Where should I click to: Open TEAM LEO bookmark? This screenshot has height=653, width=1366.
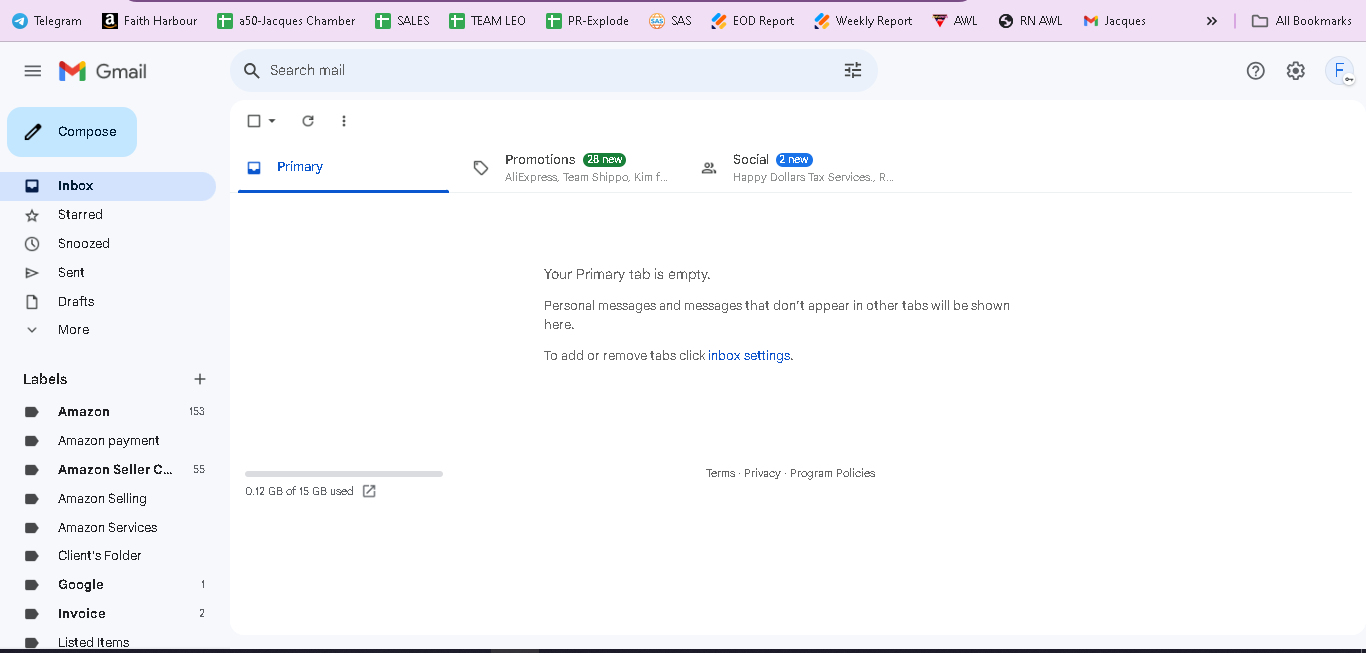(487, 20)
